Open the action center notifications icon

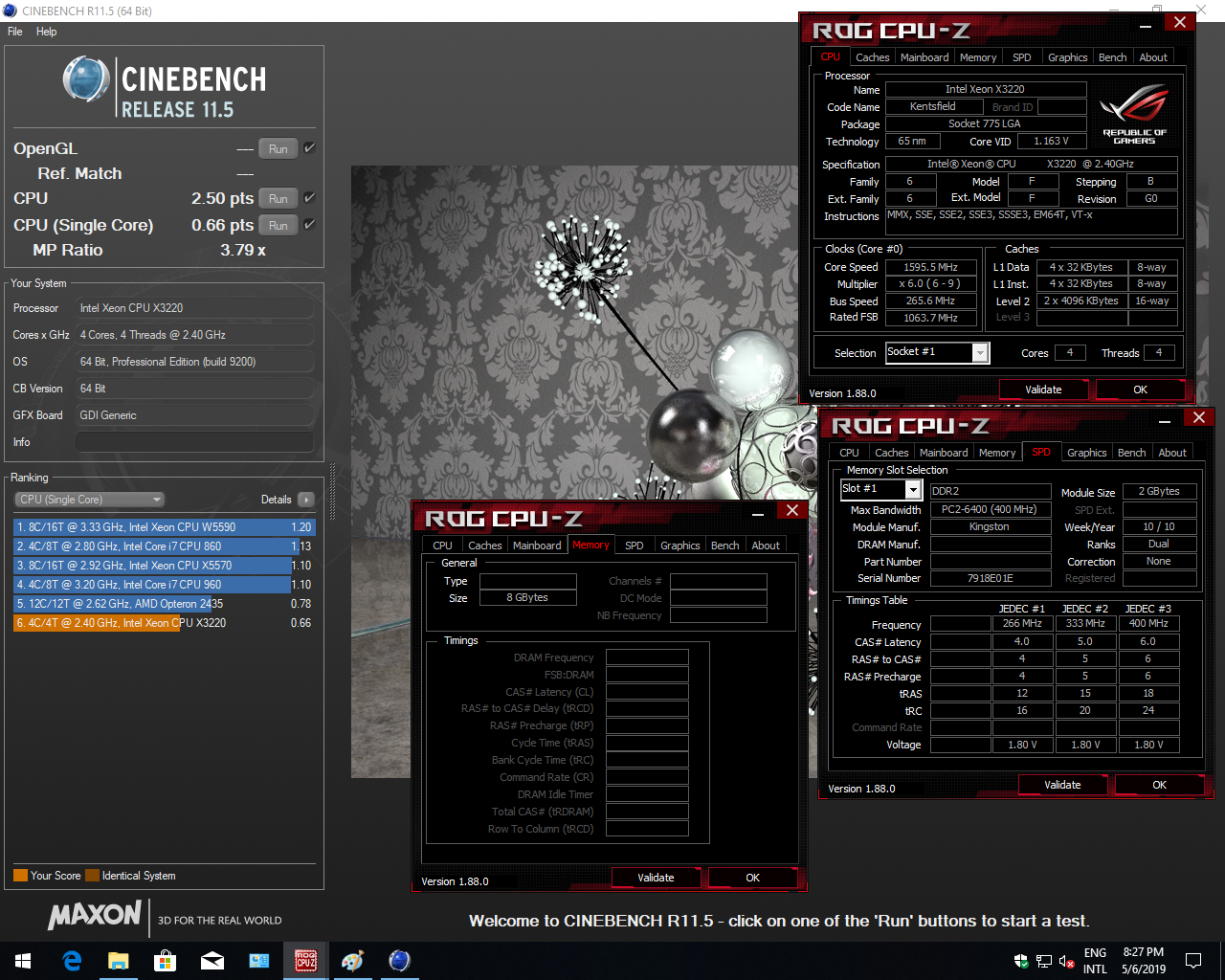tap(1193, 960)
